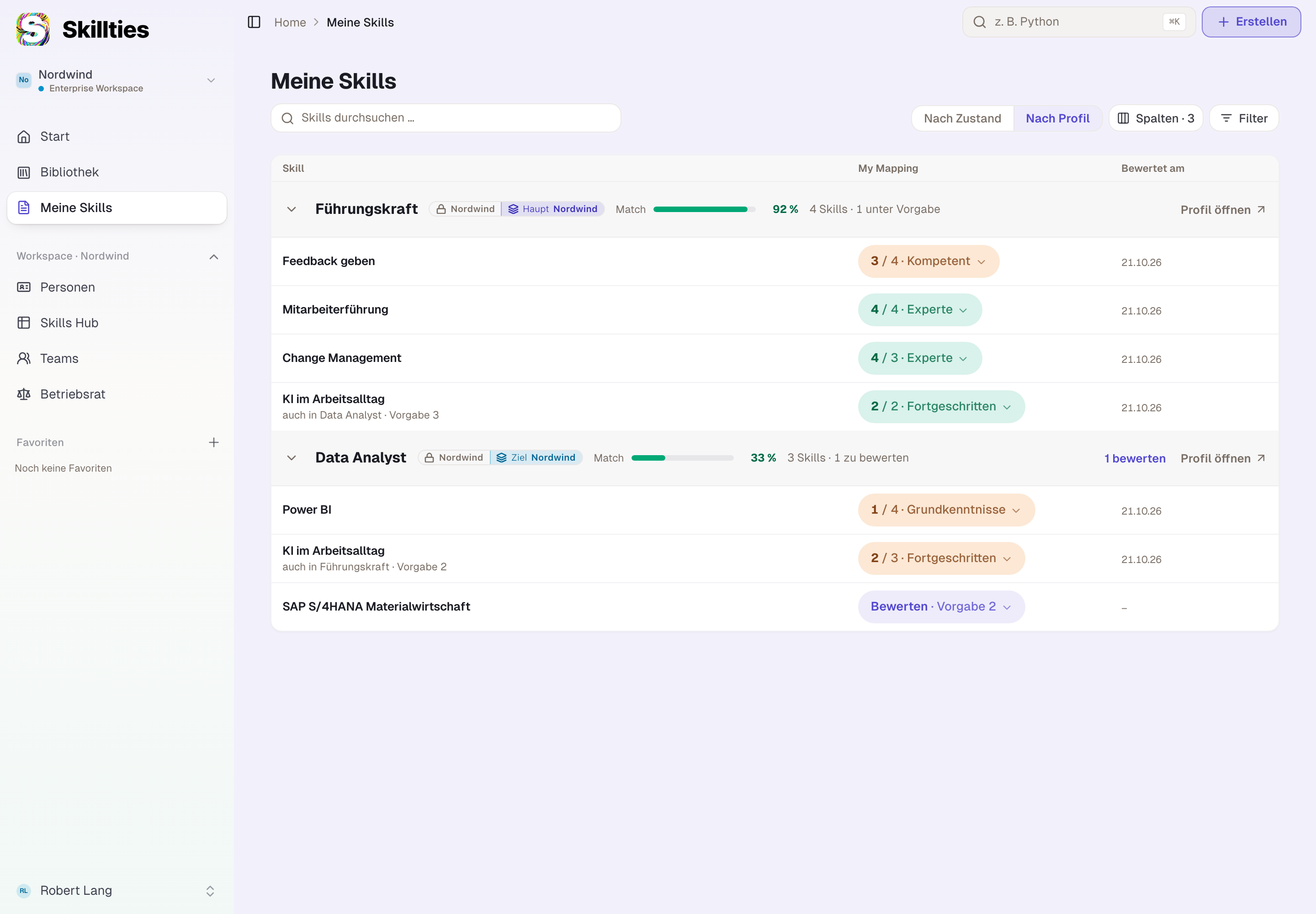The image size is (1316, 914).
Task: Click the Ziel Nordwind layers badge
Action: click(536, 458)
